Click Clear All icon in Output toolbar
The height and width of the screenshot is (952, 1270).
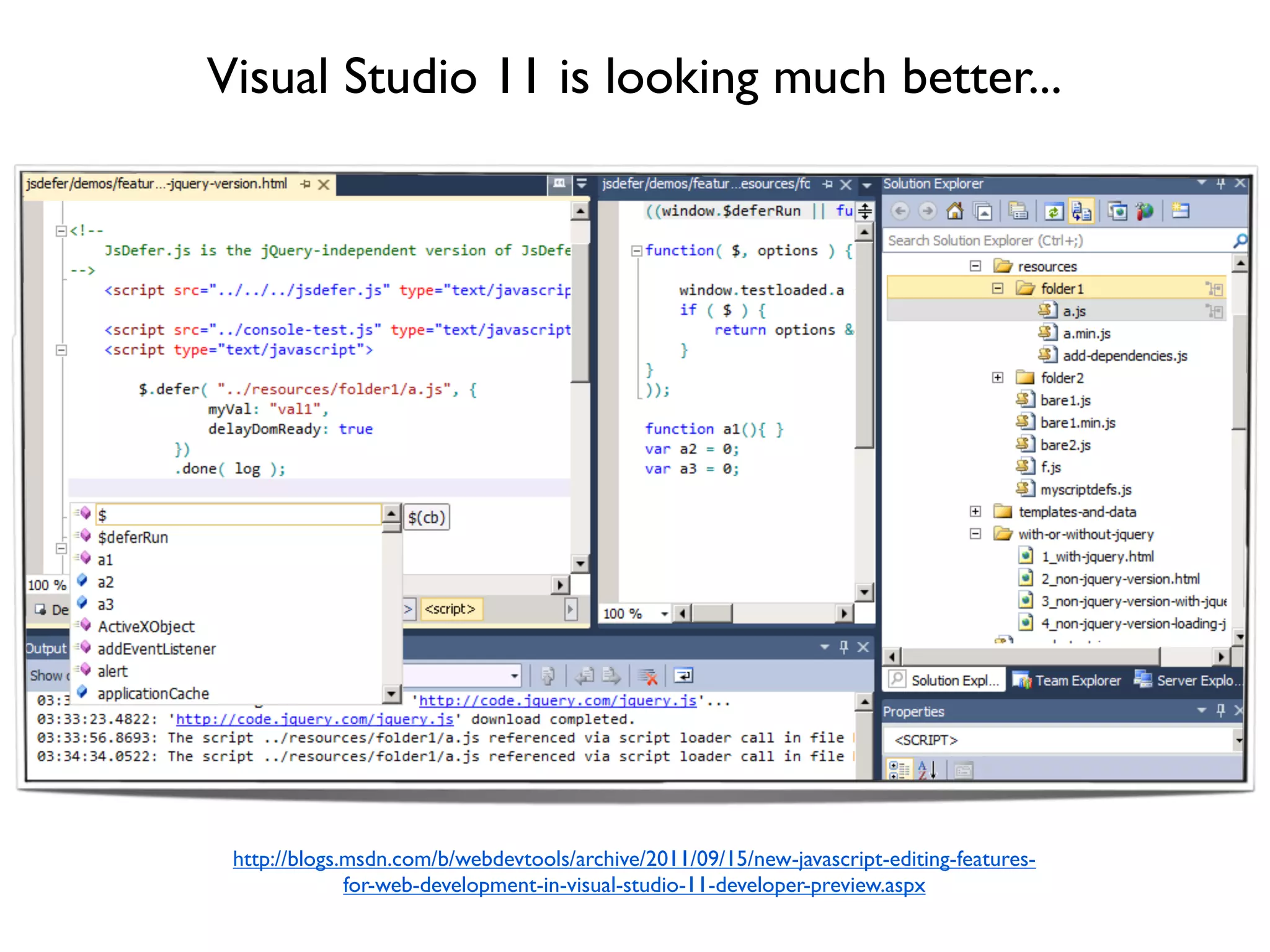pos(647,676)
